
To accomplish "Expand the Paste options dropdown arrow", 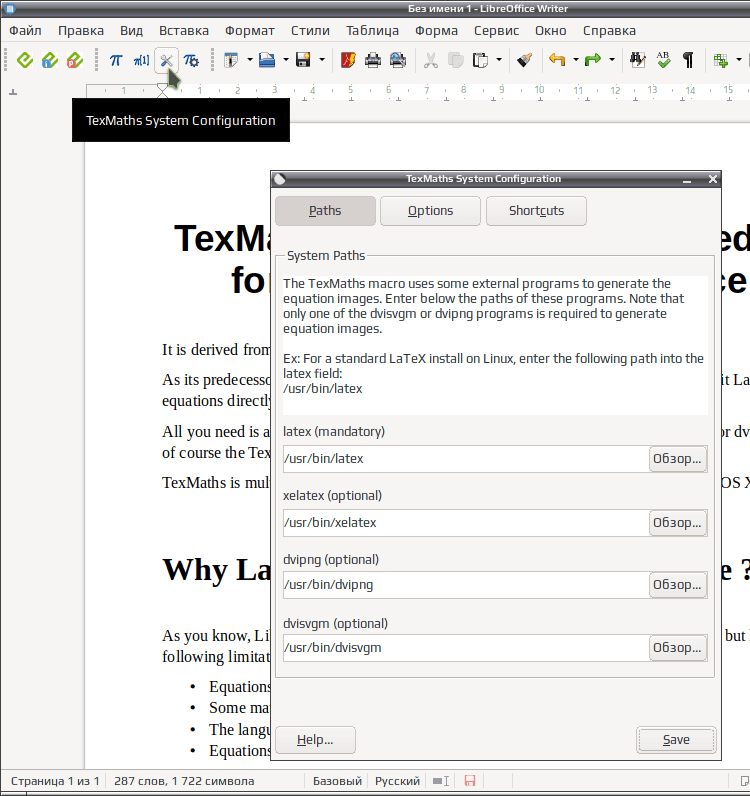I will pos(499,60).
